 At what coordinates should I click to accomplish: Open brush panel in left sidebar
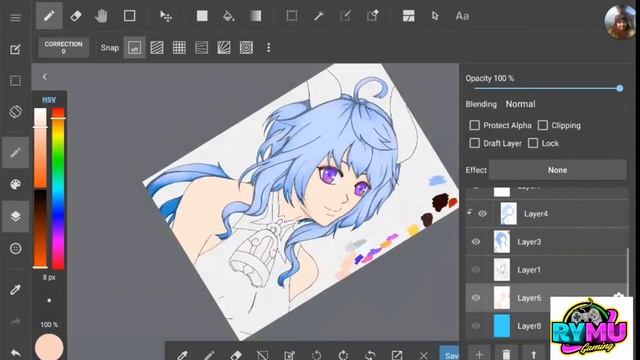pos(16,153)
